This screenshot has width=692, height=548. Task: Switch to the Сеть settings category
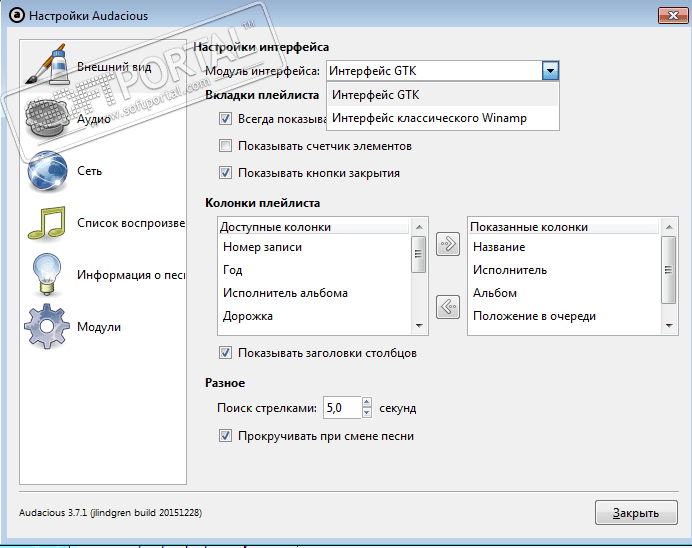click(90, 171)
